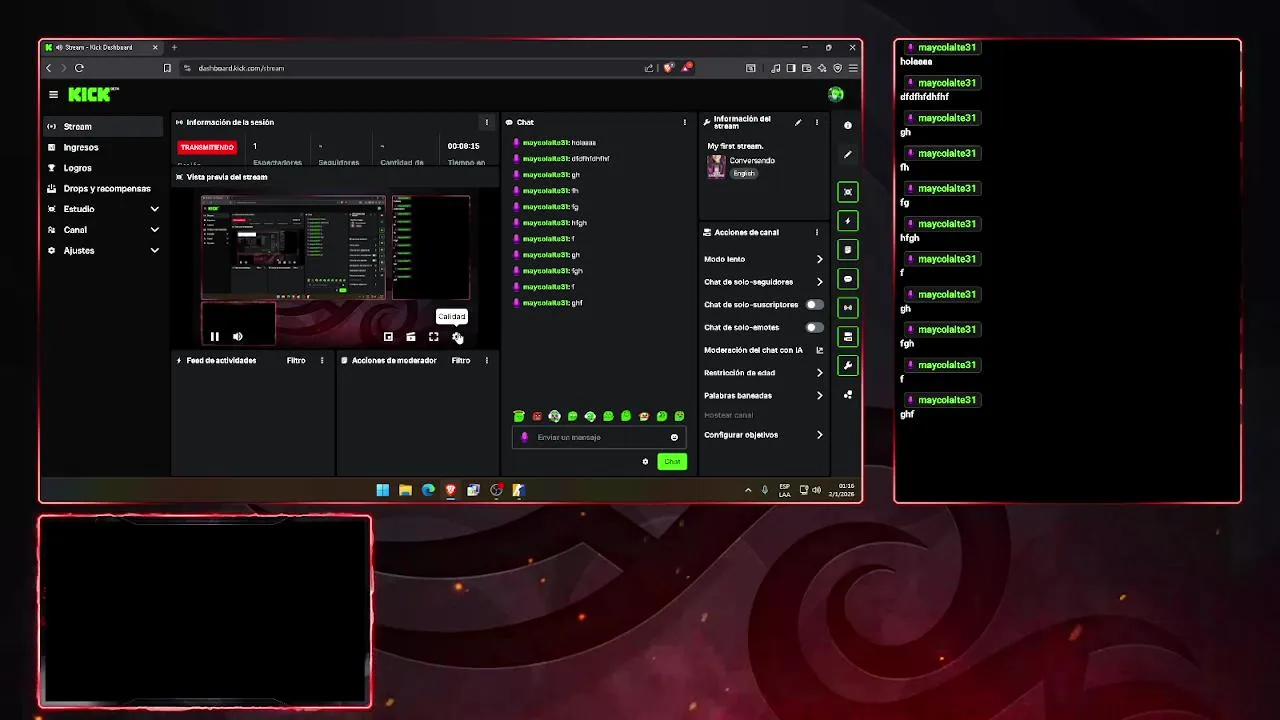1280x720 pixels.
Task: Click the pencil icon in right sidebar
Action: click(x=848, y=154)
